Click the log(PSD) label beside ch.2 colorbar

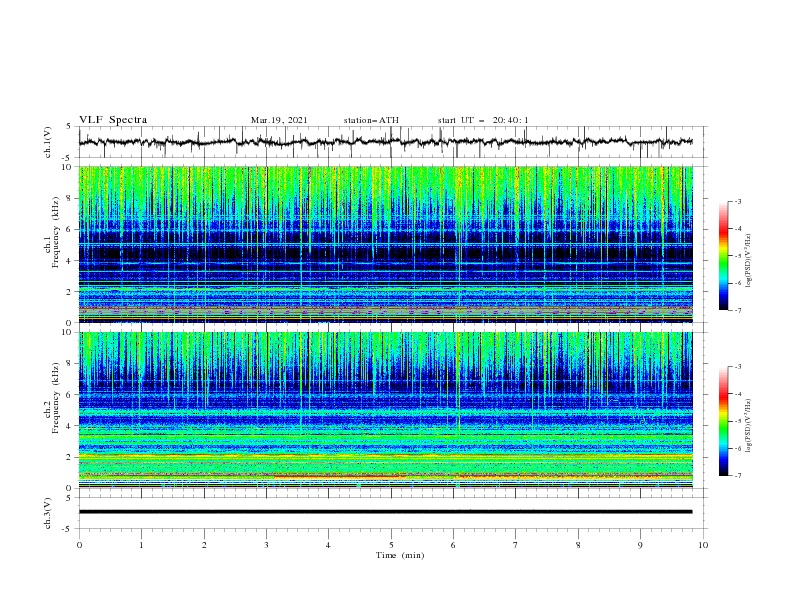749,425
